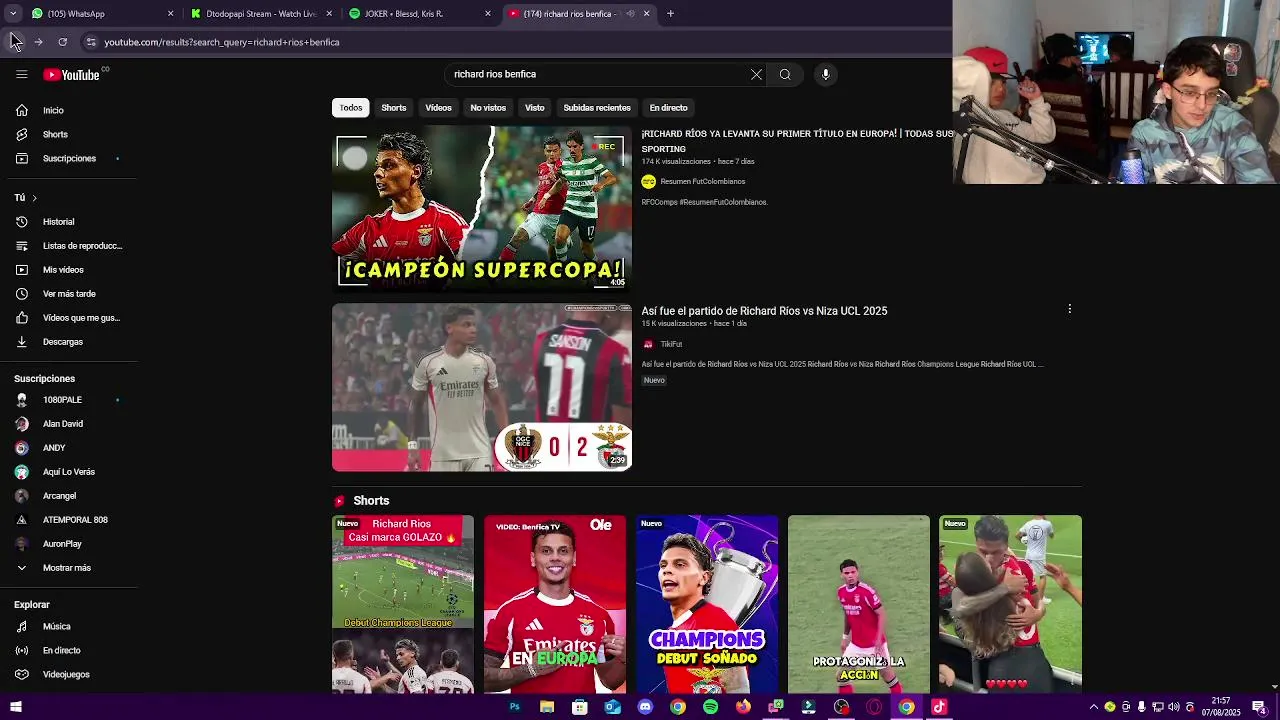Open Short 'Champions debut soñado'

[707, 604]
